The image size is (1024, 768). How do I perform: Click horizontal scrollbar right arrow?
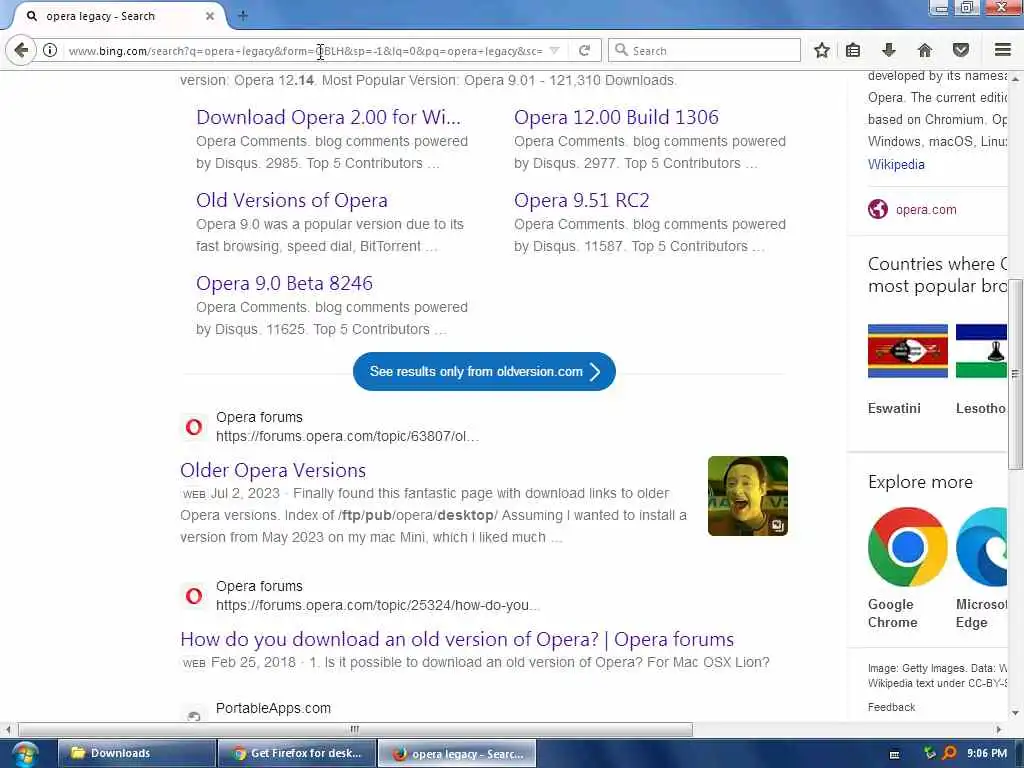click(x=999, y=729)
